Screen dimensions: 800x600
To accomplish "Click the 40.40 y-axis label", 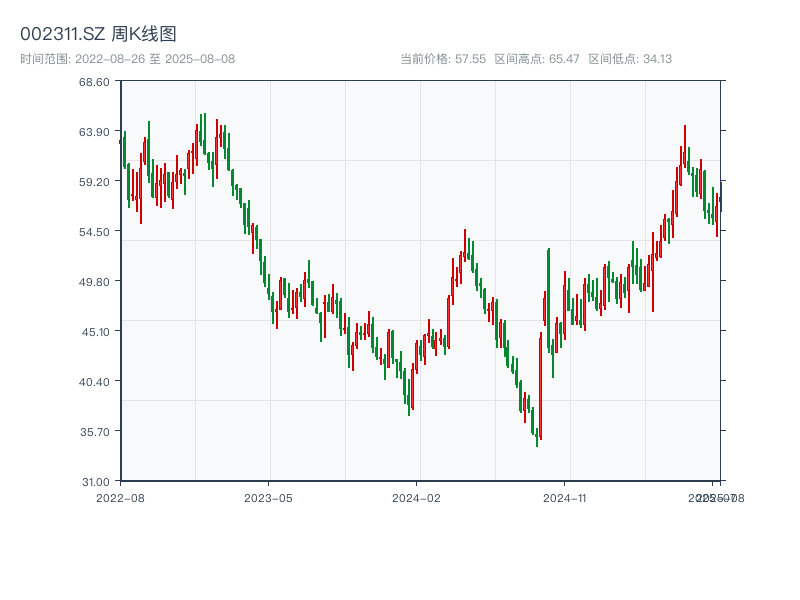I will coord(94,382).
